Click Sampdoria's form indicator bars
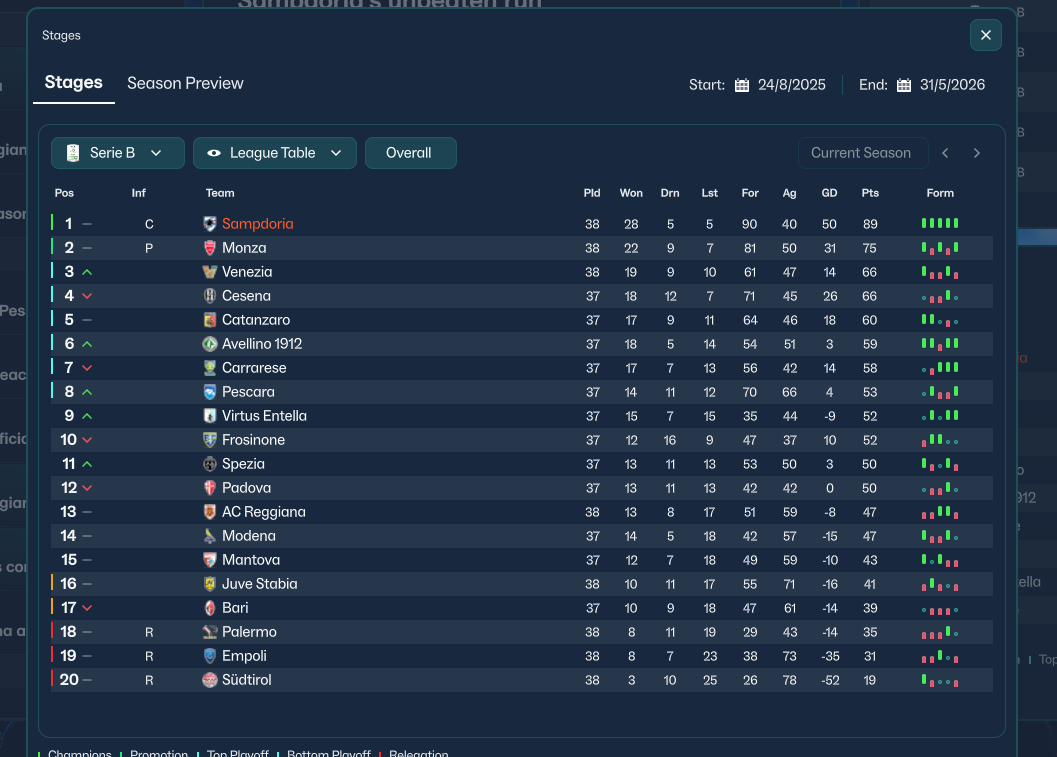This screenshot has height=757, width=1057. [940, 223]
